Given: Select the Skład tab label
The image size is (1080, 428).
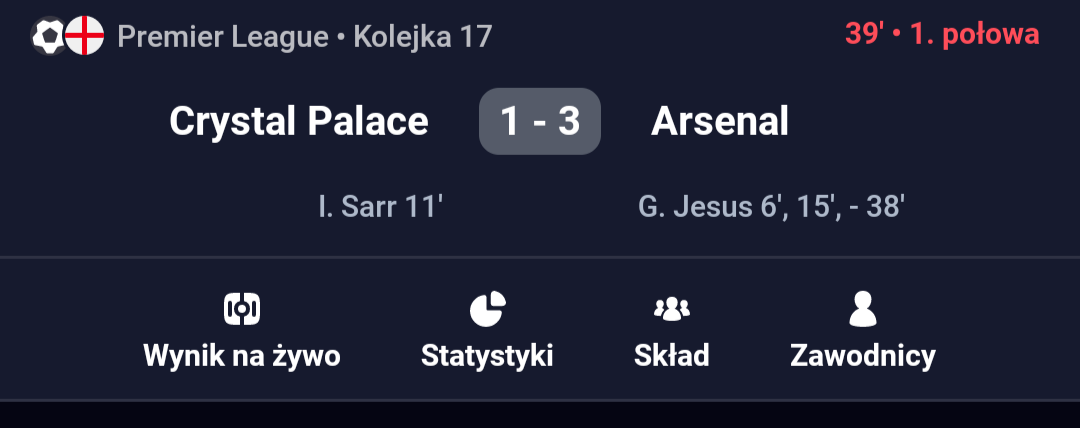Looking at the screenshot, I should (x=671, y=355).
